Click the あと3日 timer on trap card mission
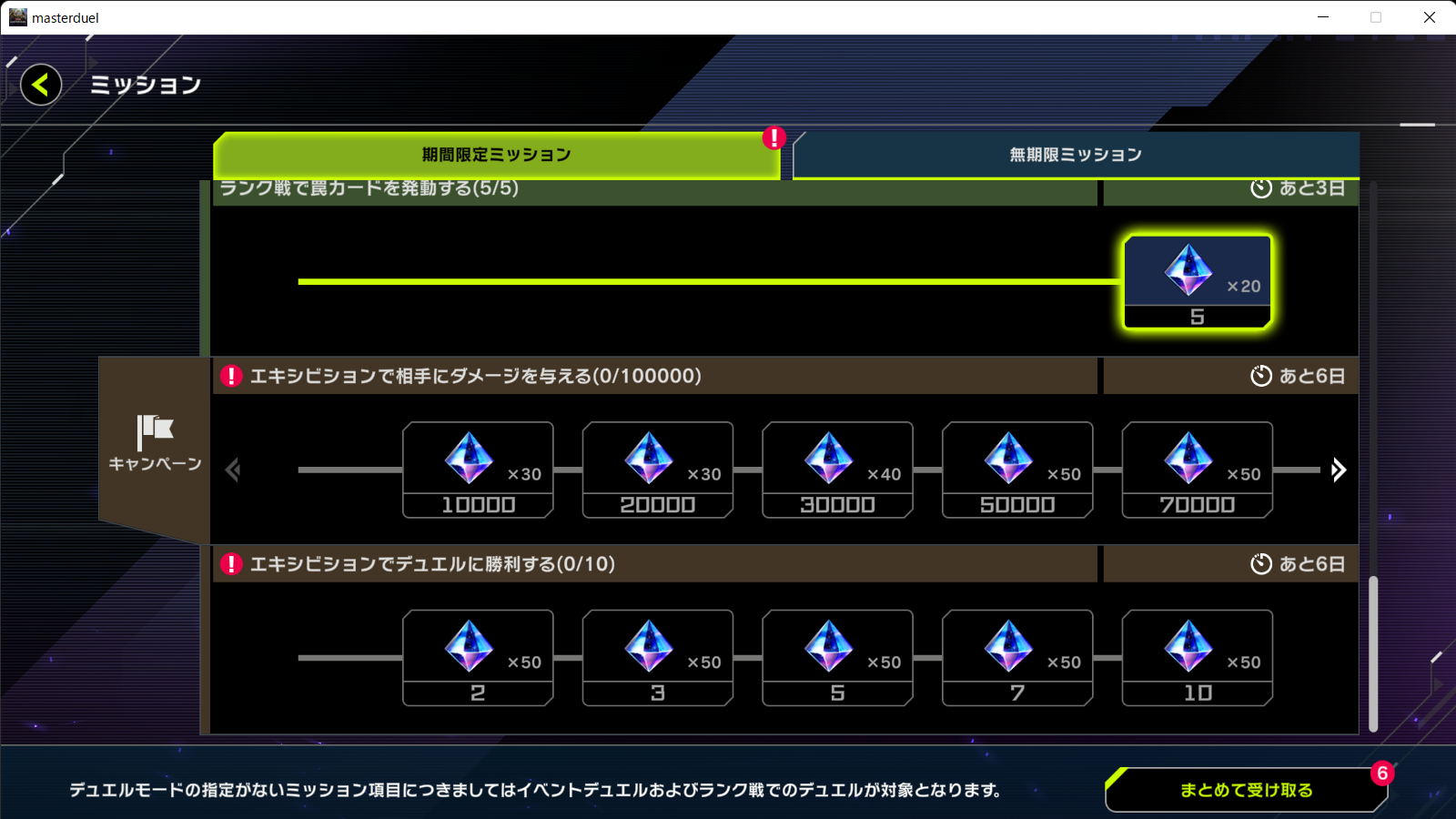This screenshot has width=1456, height=819. (1298, 188)
